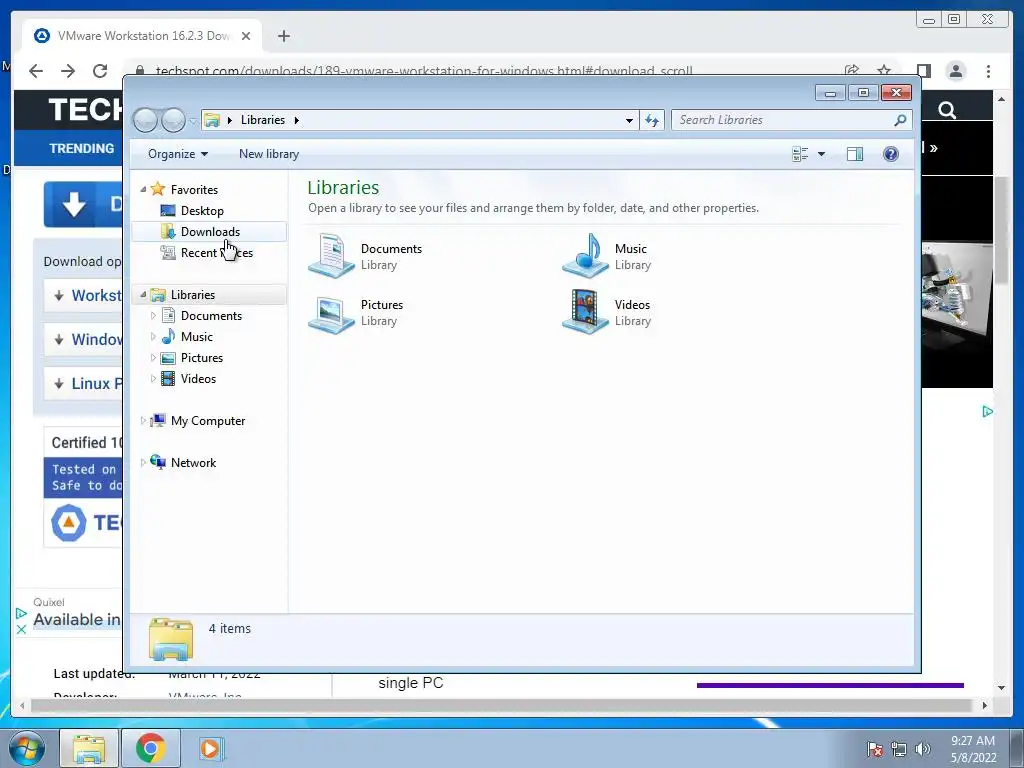The height and width of the screenshot is (768, 1024).
Task: Open Chrome profile avatar
Action: coord(956,71)
